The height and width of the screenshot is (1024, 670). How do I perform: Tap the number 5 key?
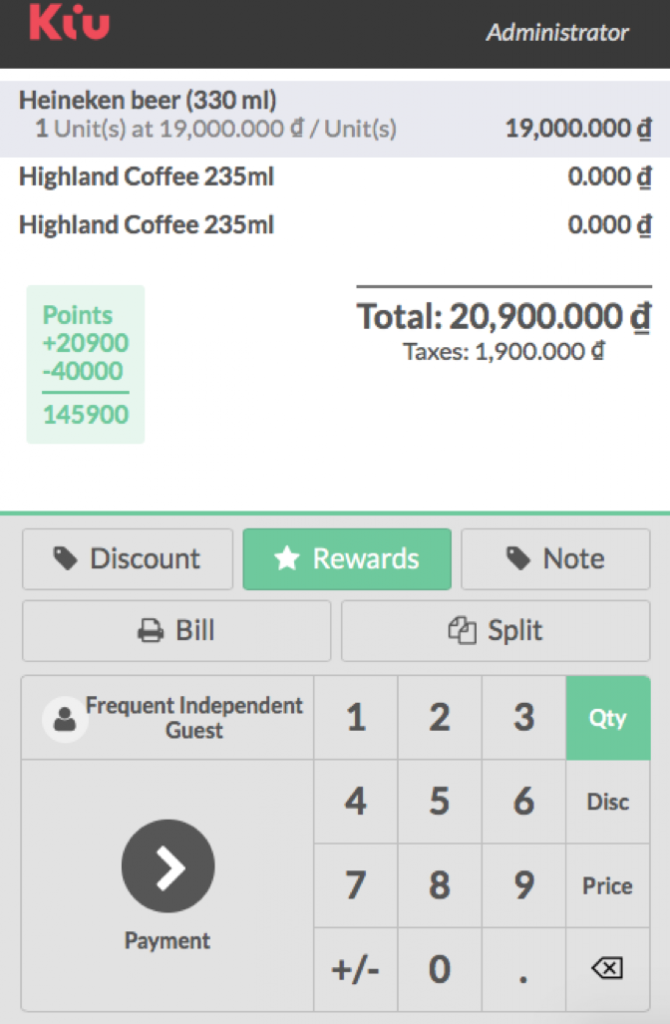coord(439,802)
